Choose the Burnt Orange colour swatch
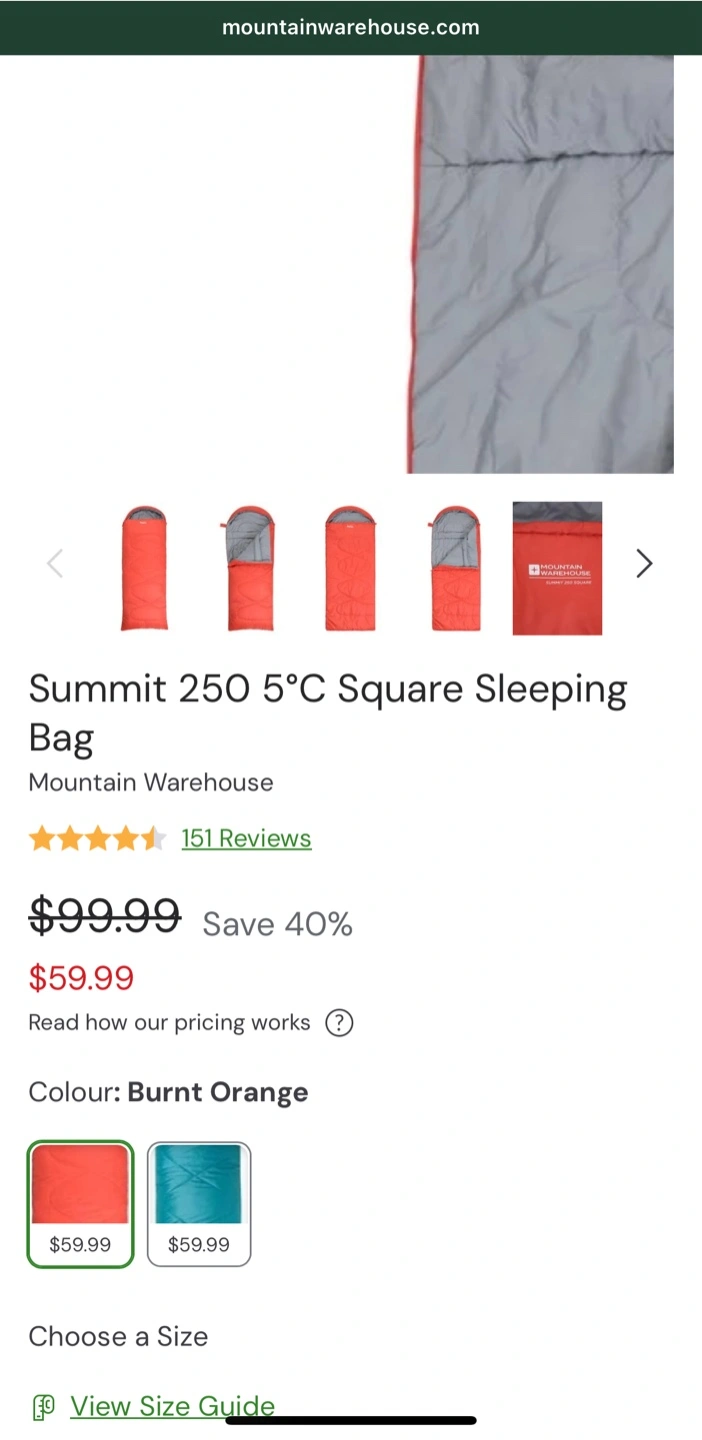 [80, 1204]
